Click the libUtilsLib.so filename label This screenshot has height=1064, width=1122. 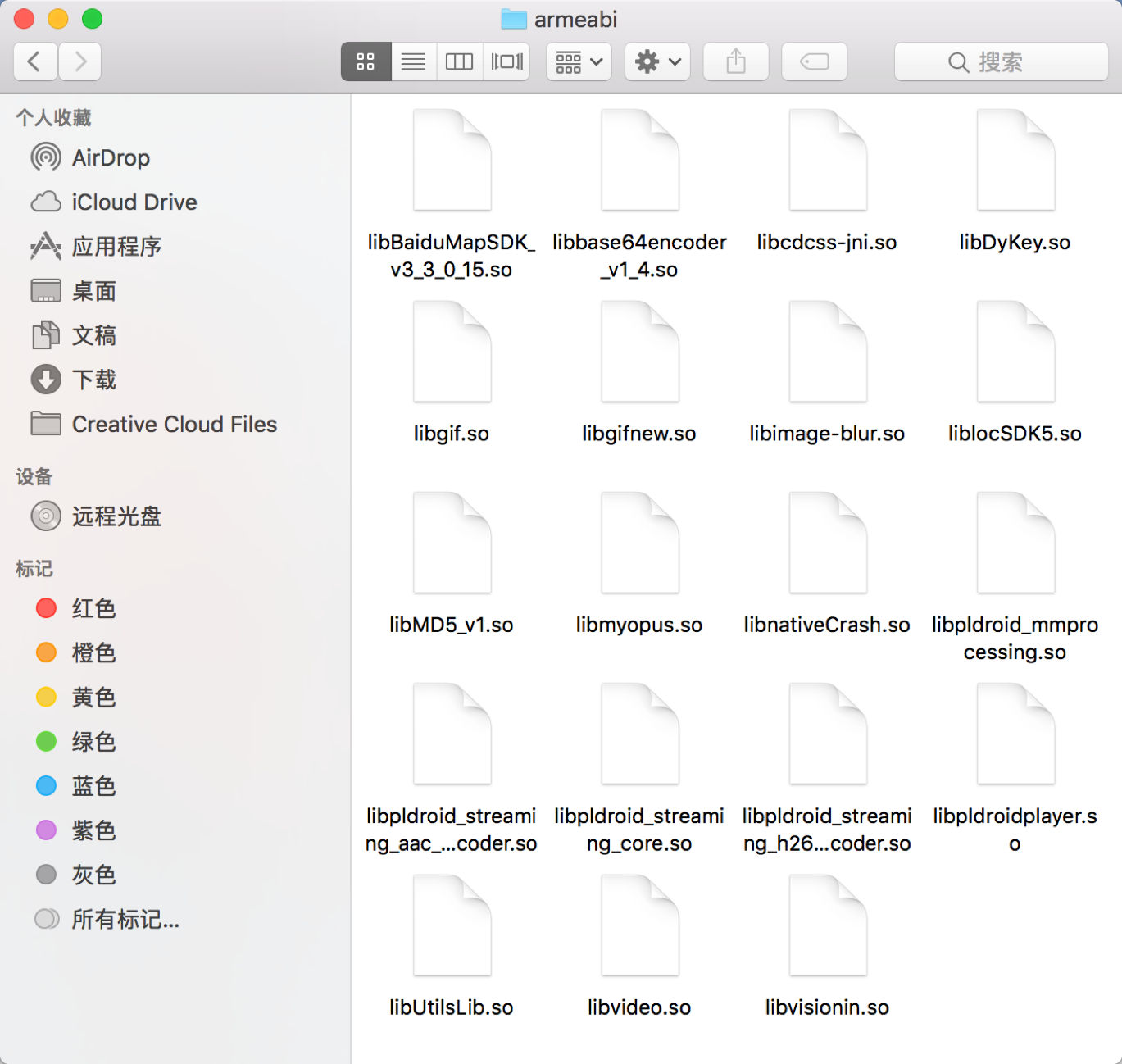click(x=452, y=1007)
